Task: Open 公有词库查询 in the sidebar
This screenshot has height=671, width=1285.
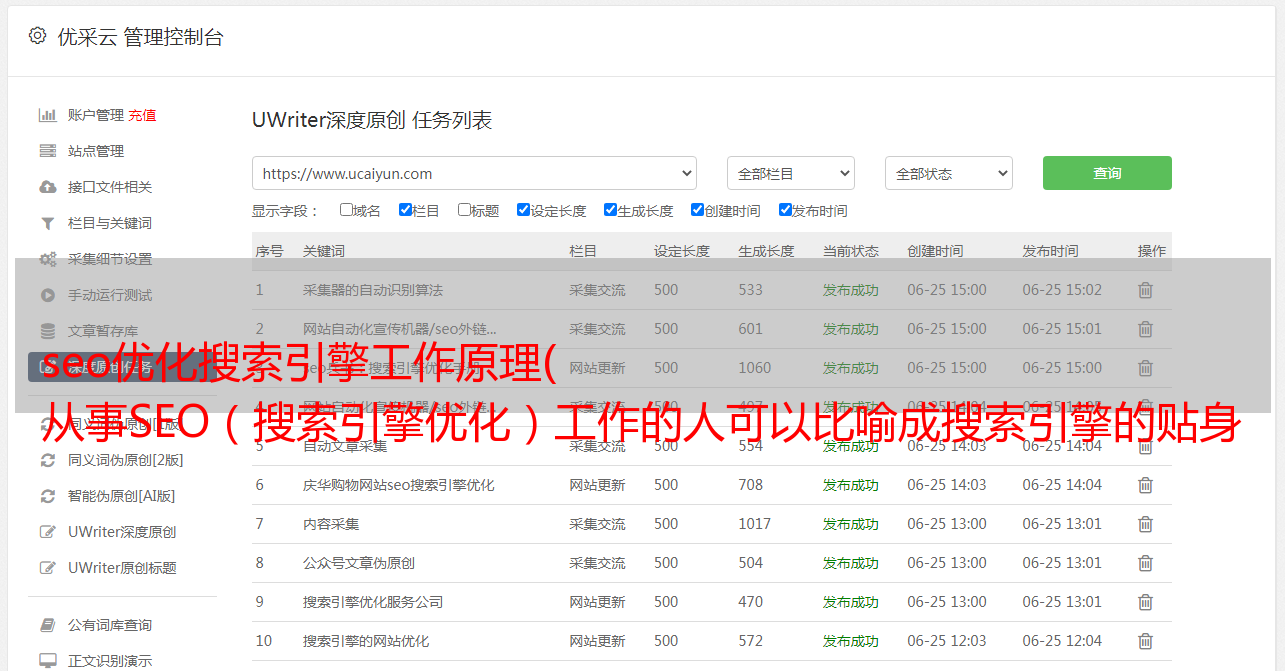Action: click(x=110, y=625)
